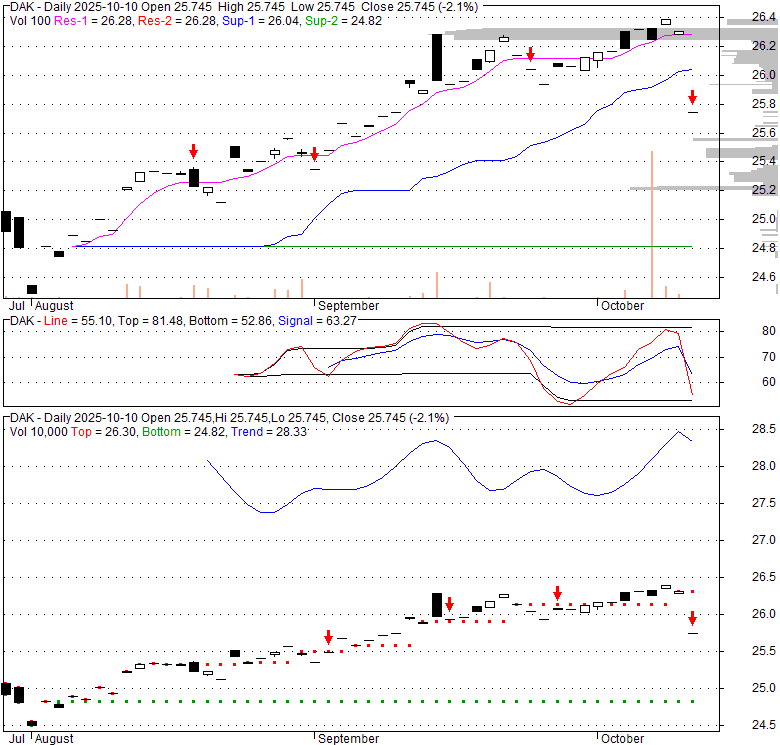780x745 pixels.
Task: Click the 'September' label on bottom chart axis
Action: (x=348, y=739)
